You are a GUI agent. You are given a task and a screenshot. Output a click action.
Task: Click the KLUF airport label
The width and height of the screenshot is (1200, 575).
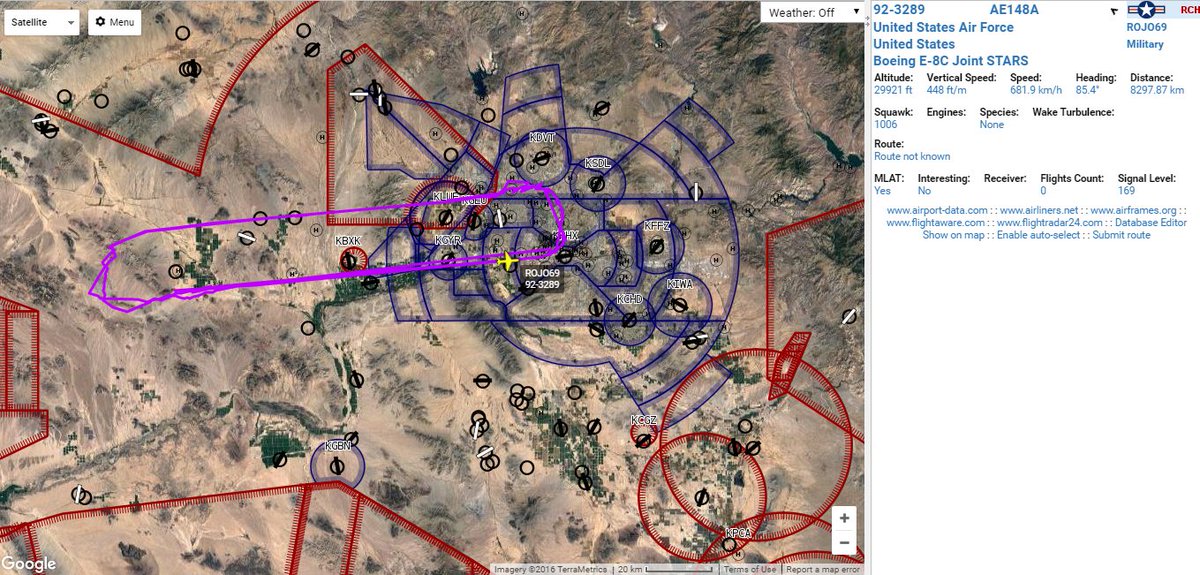tap(445, 198)
